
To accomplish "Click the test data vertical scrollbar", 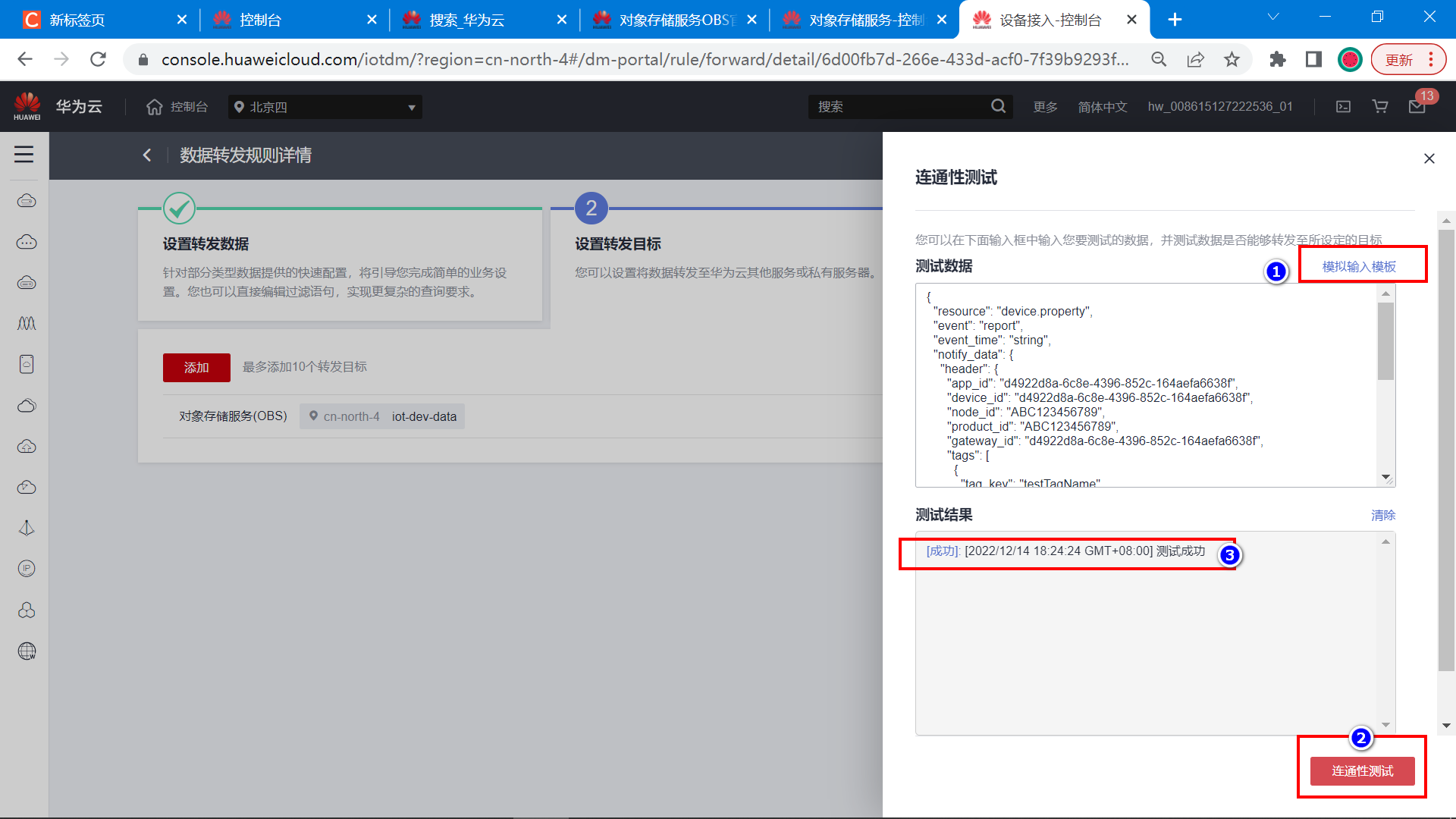I will pyautogui.click(x=1385, y=341).
